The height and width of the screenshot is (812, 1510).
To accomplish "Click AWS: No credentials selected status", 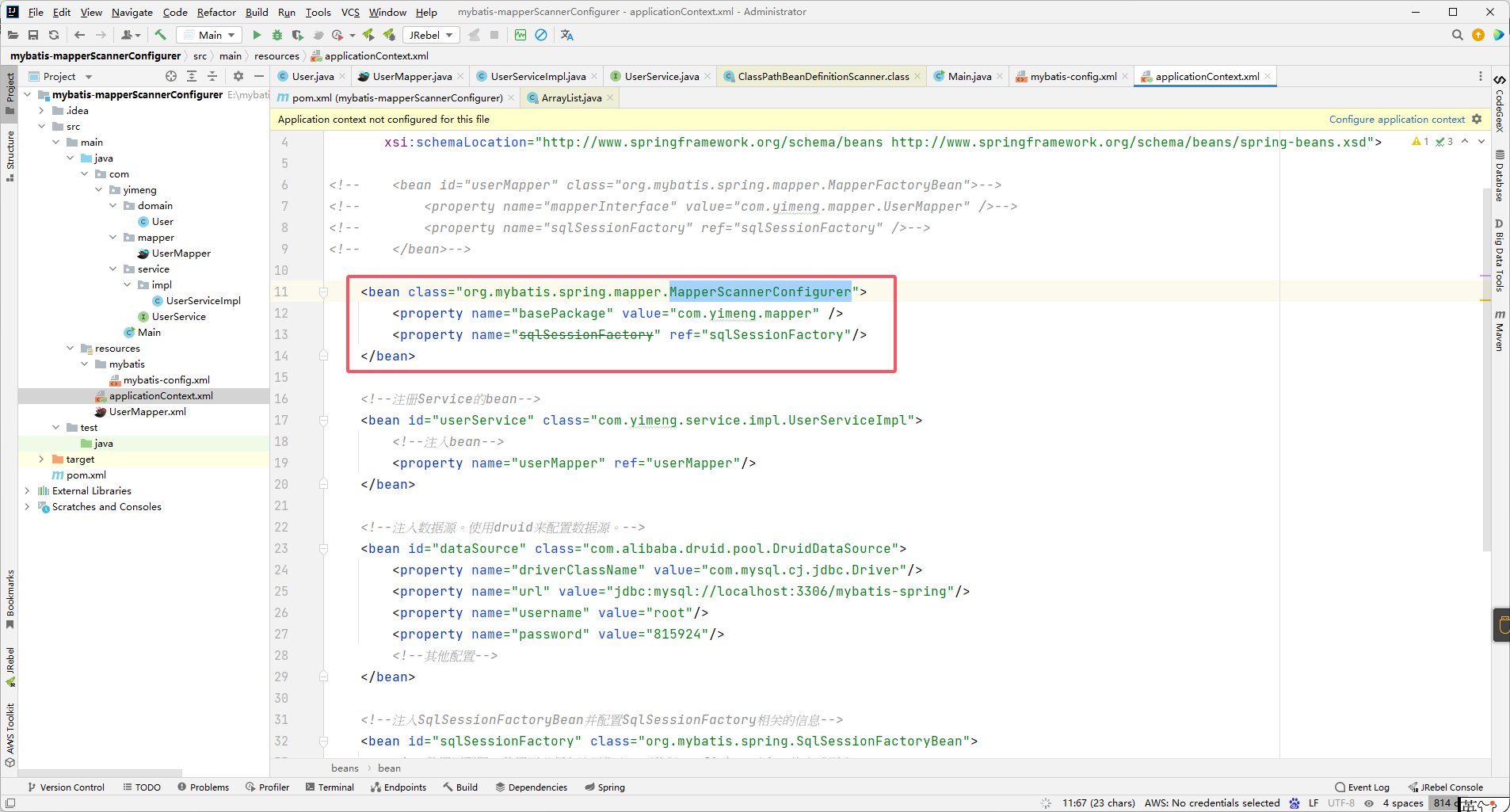I will 1212,802.
